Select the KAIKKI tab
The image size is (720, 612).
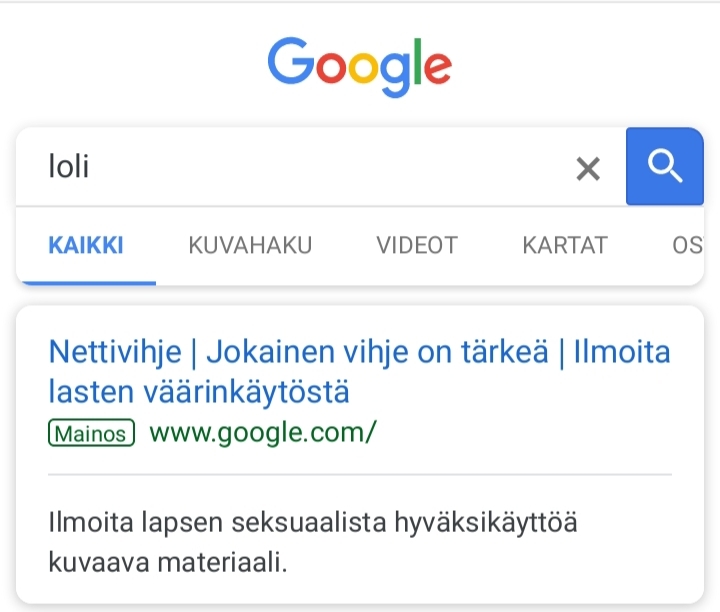click(86, 245)
